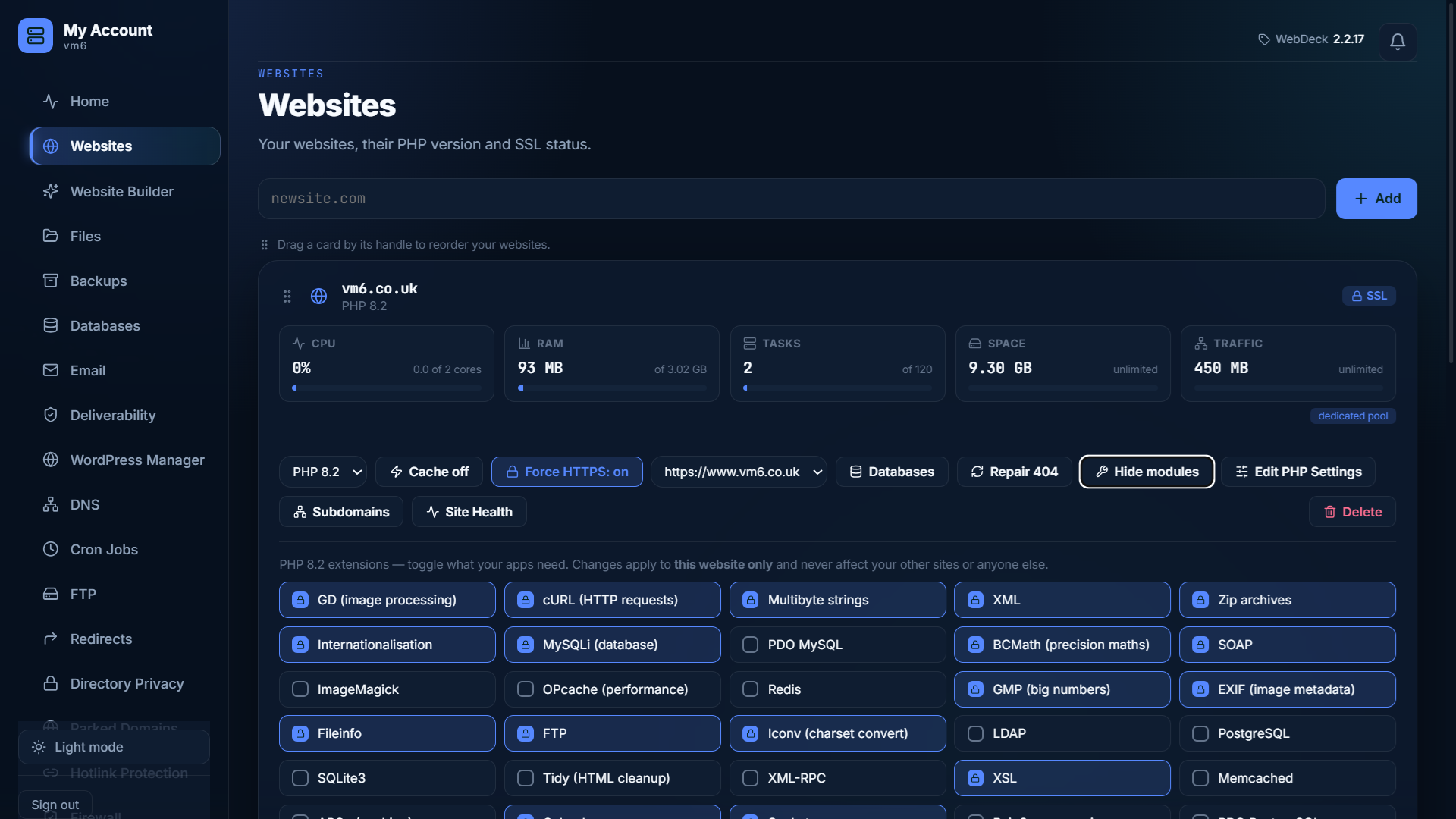Open the notifications bell
Image resolution: width=1456 pixels, height=819 pixels.
tap(1398, 42)
